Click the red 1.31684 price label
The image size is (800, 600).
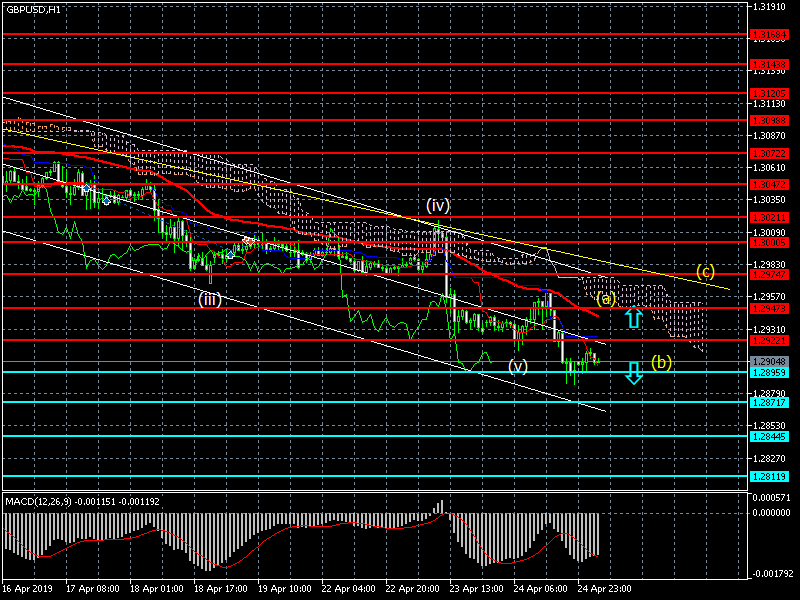click(769, 35)
